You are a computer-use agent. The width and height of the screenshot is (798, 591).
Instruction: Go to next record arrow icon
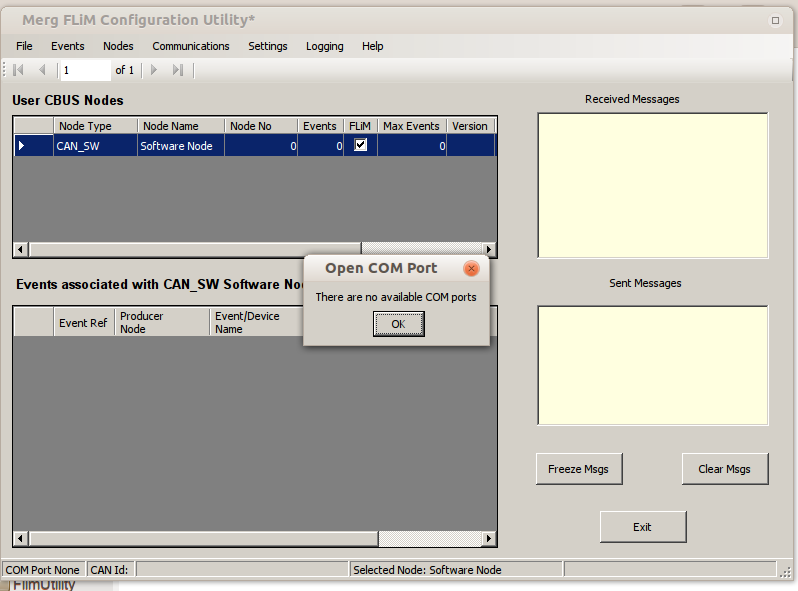[x=154, y=70]
